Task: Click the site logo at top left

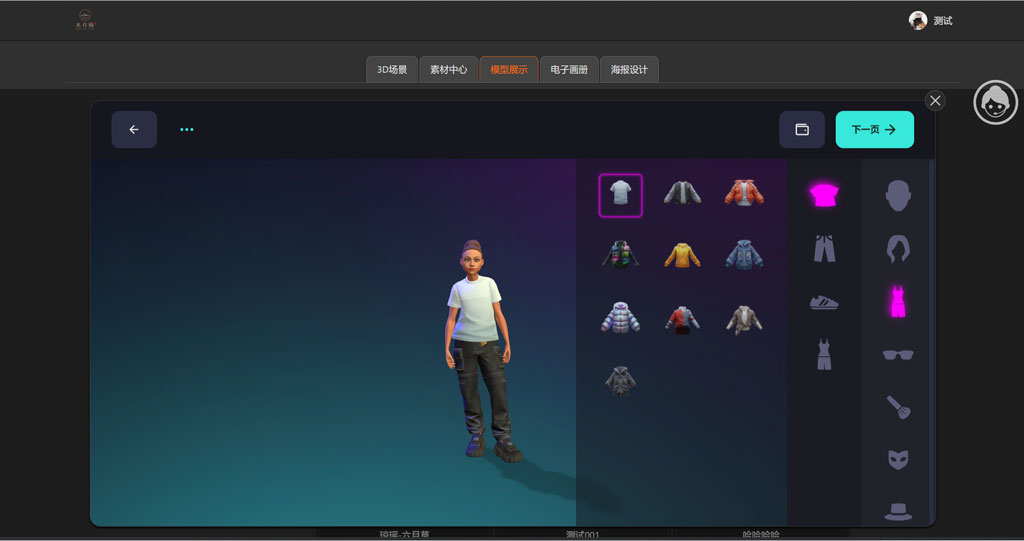Action: pyautogui.click(x=85, y=20)
